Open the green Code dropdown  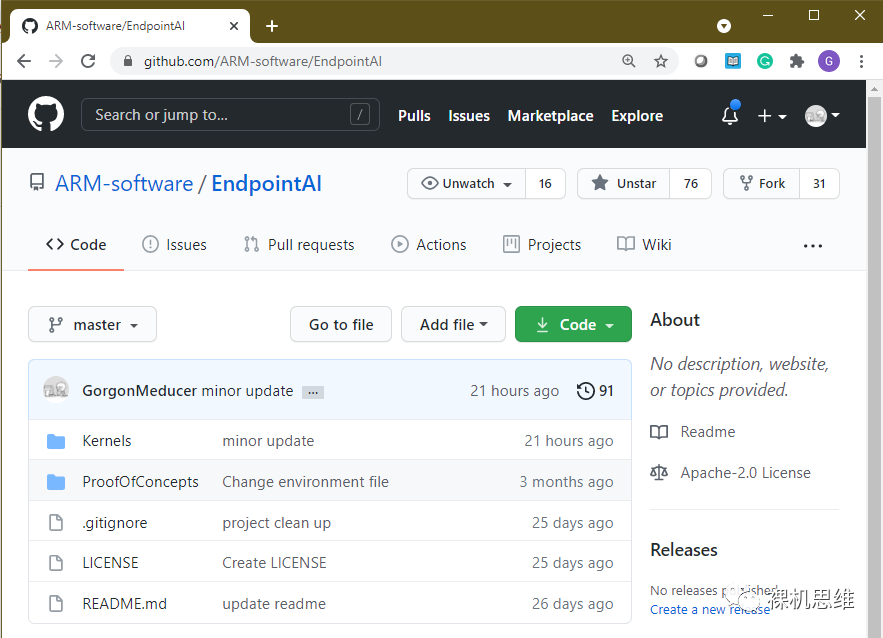[x=573, y=325]
